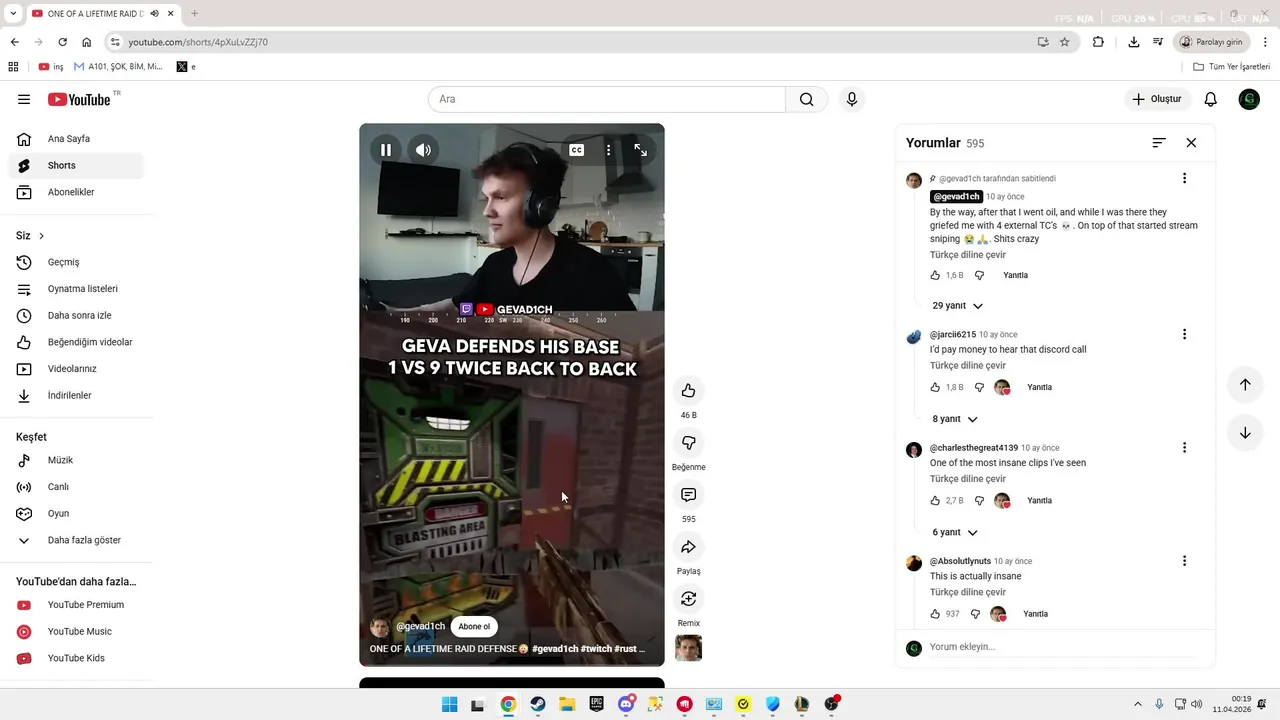Like the comment with 2,7 B likes
1280x720 pixels.
[936, 501]
